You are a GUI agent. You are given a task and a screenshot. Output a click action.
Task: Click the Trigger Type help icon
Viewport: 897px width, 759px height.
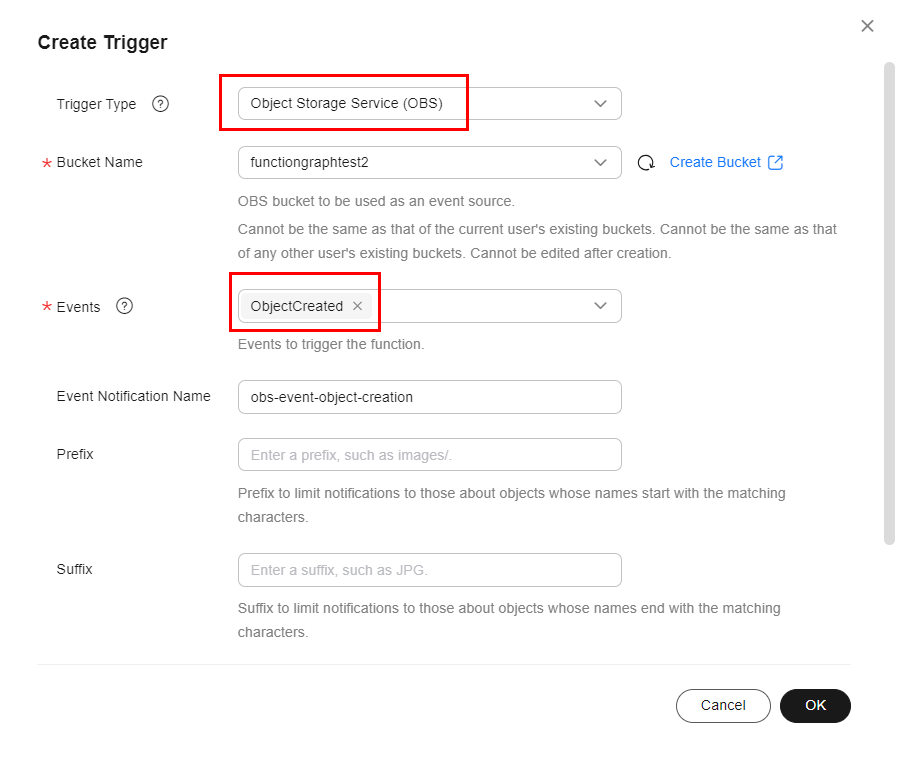pos(160,104)
